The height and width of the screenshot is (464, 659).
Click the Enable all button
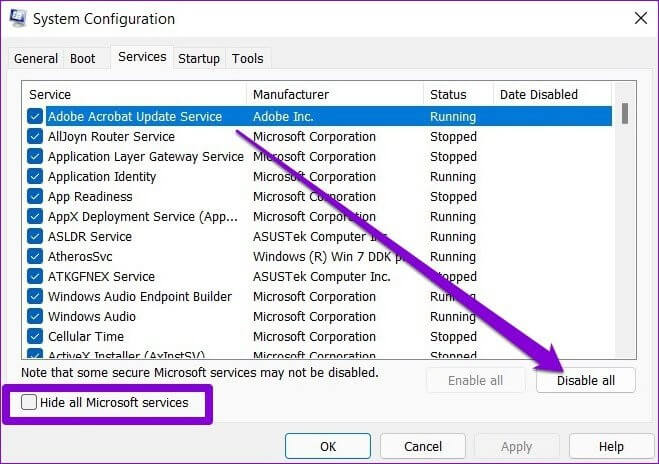point(475,380)
